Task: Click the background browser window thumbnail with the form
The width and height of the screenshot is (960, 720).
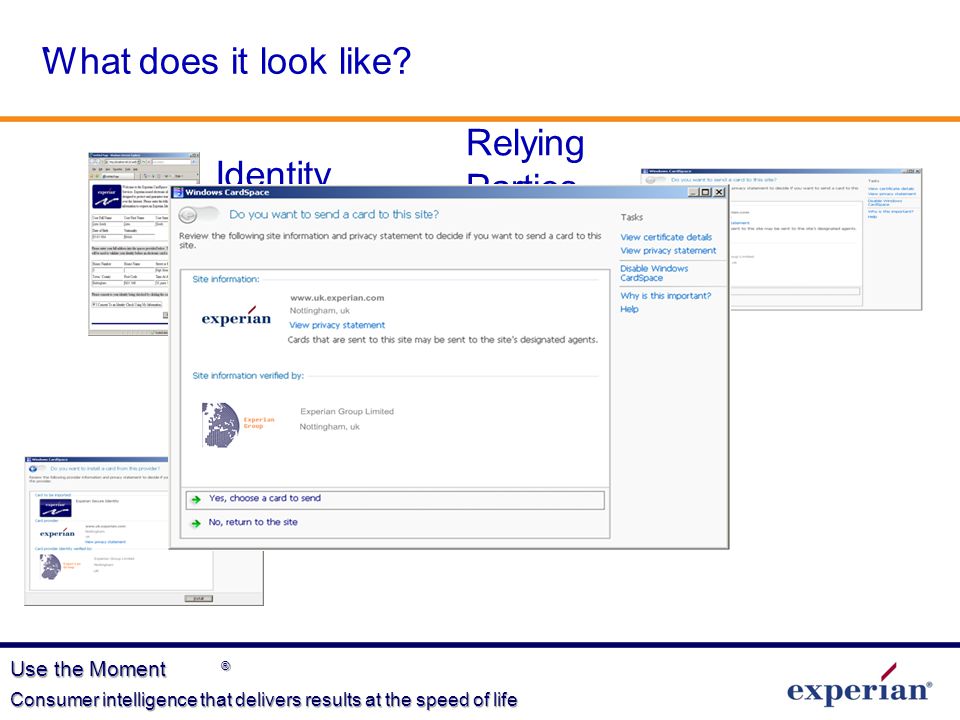Action: [130, 244]
